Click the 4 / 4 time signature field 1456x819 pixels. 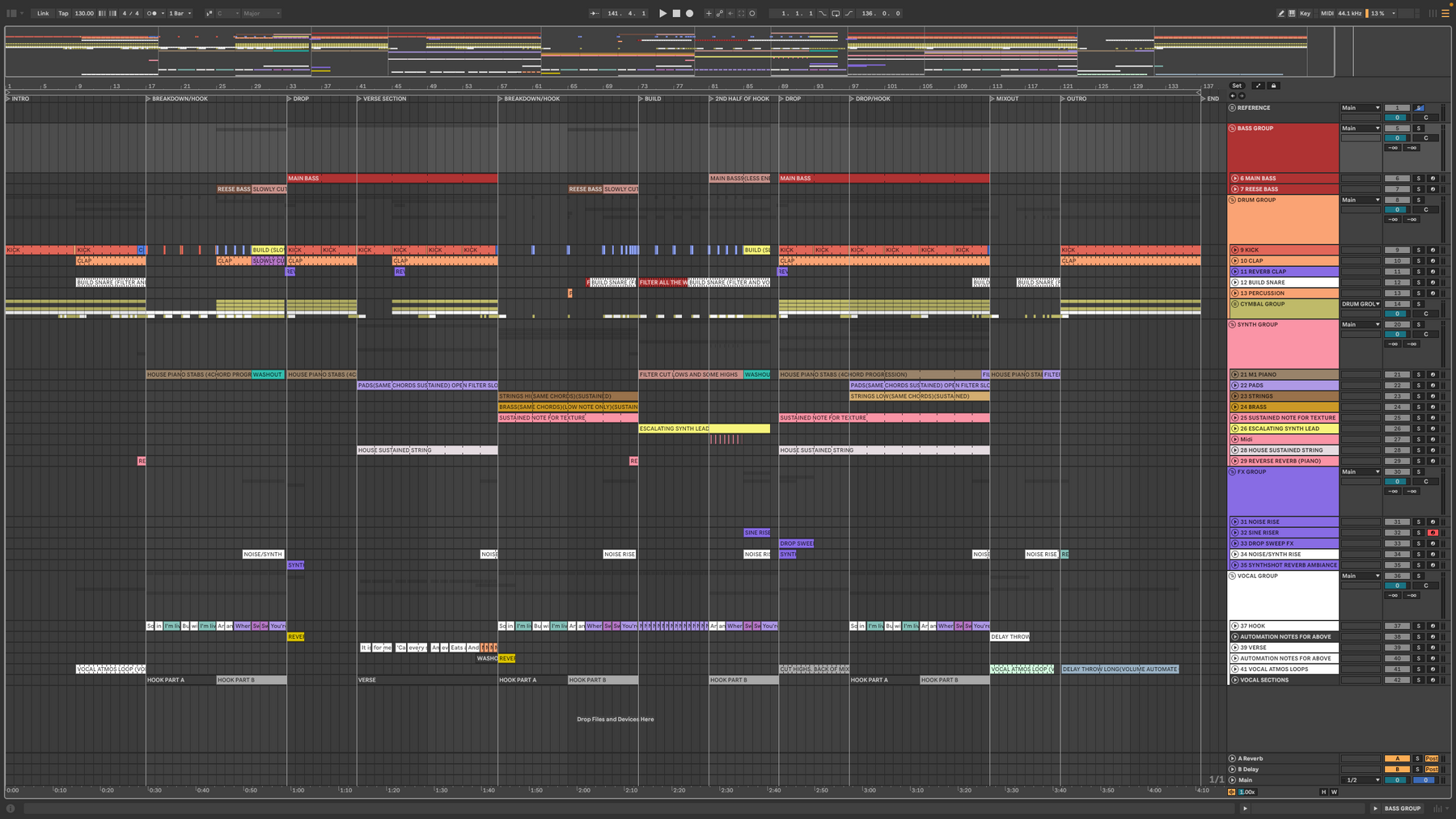(130, 13)
